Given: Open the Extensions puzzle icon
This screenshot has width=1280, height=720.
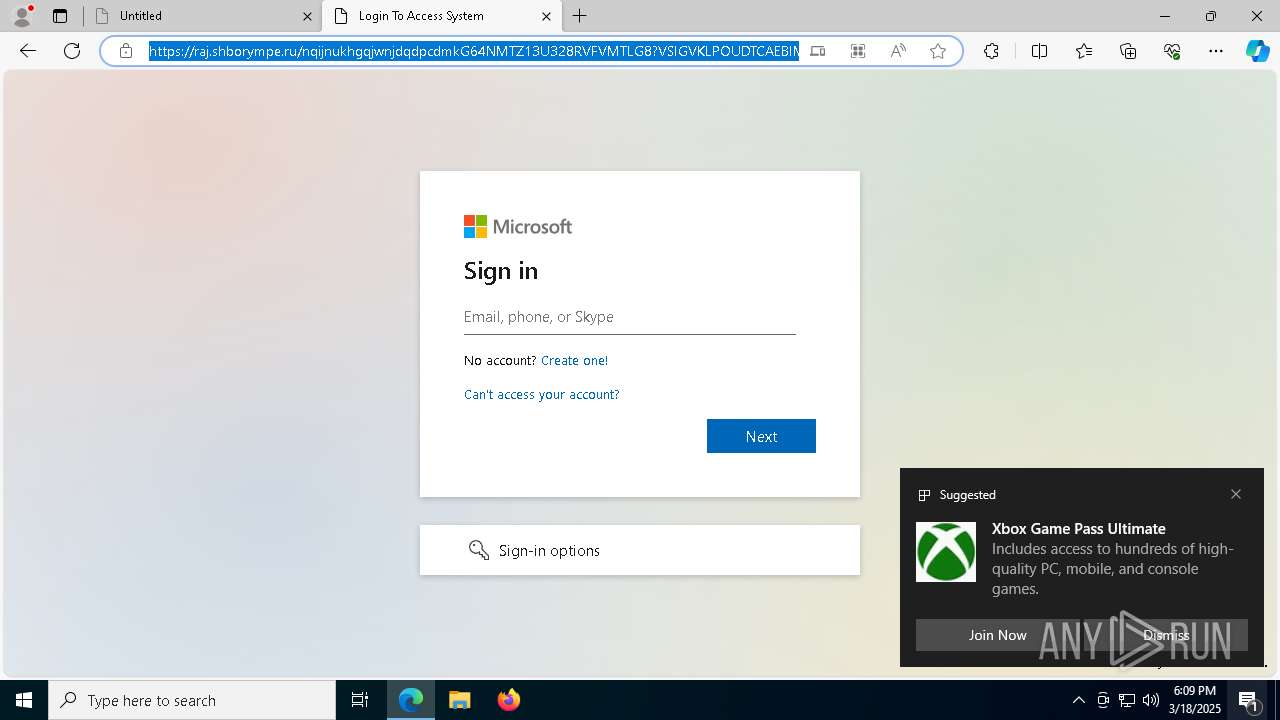Looking at the screenshot, I should click(991, 51).
